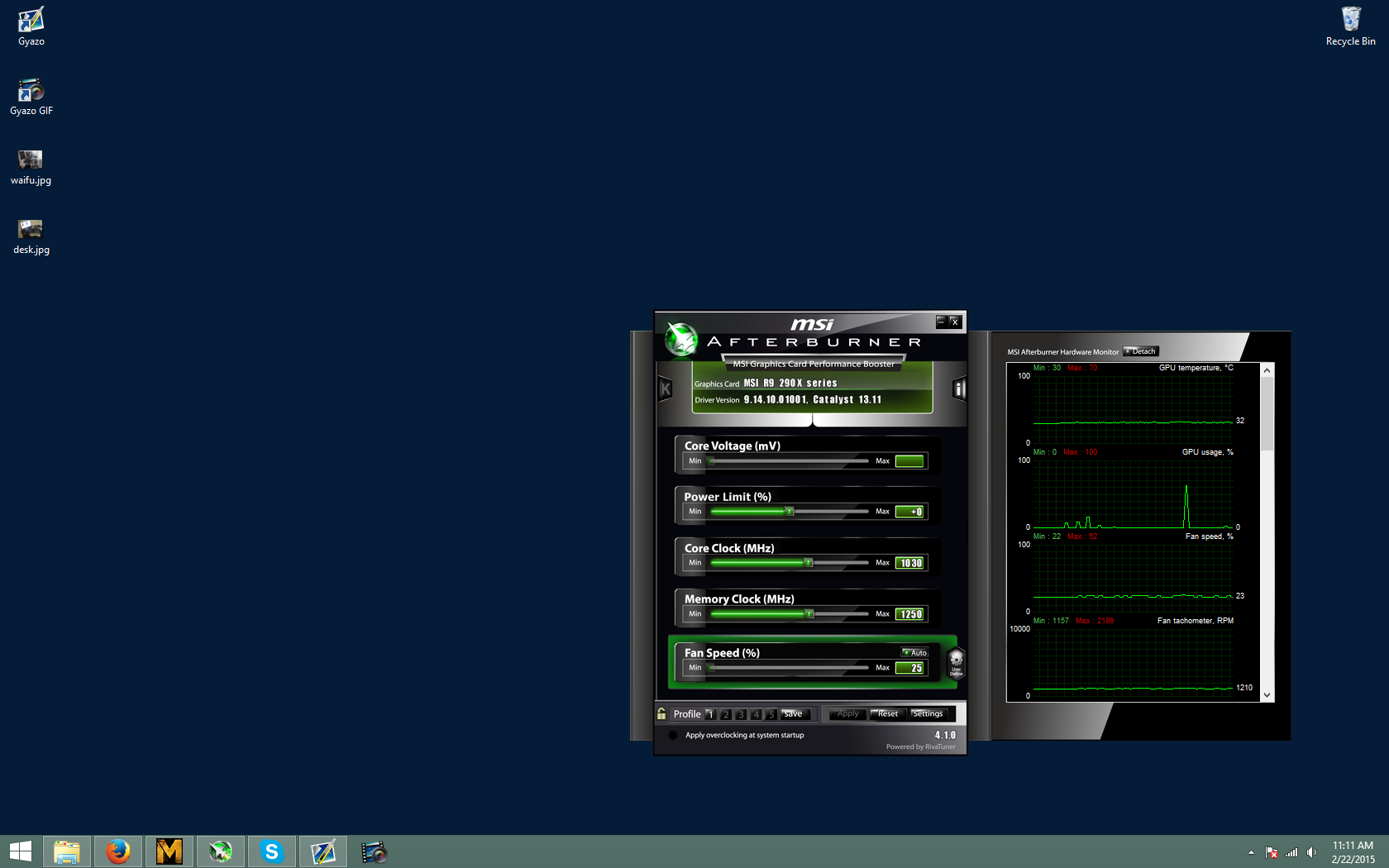Click the Core Voltage value box
1389x868 pixels.
pyautogui.click(x=909, y=461)
